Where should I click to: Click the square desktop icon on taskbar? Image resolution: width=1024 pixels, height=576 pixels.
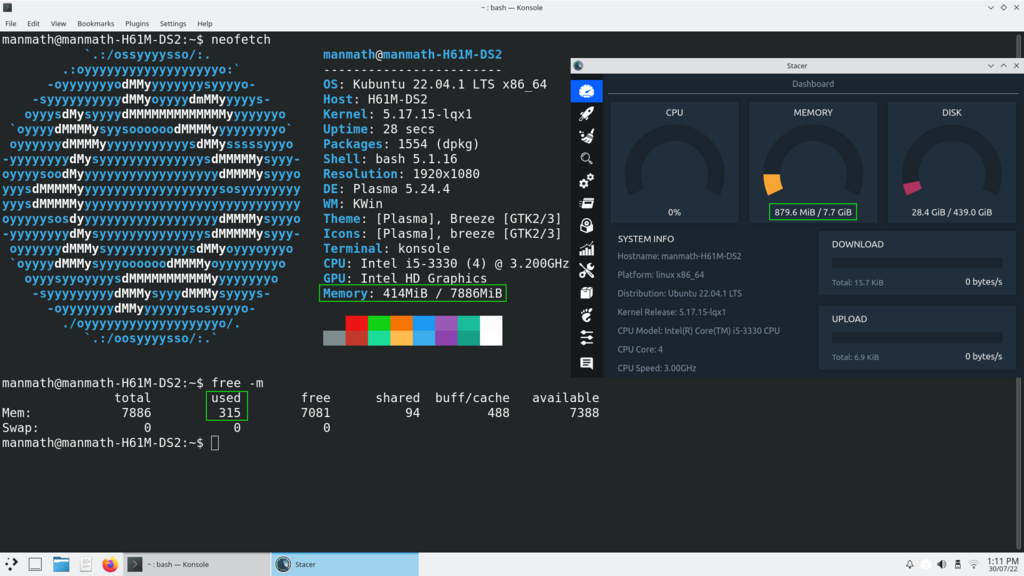(35, 564)
